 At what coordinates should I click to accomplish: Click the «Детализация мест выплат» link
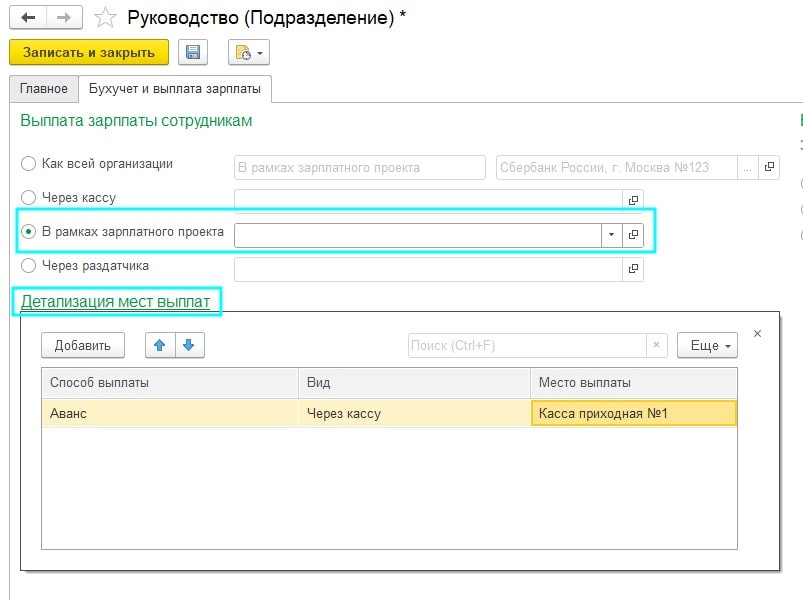[x=115, y=300]
